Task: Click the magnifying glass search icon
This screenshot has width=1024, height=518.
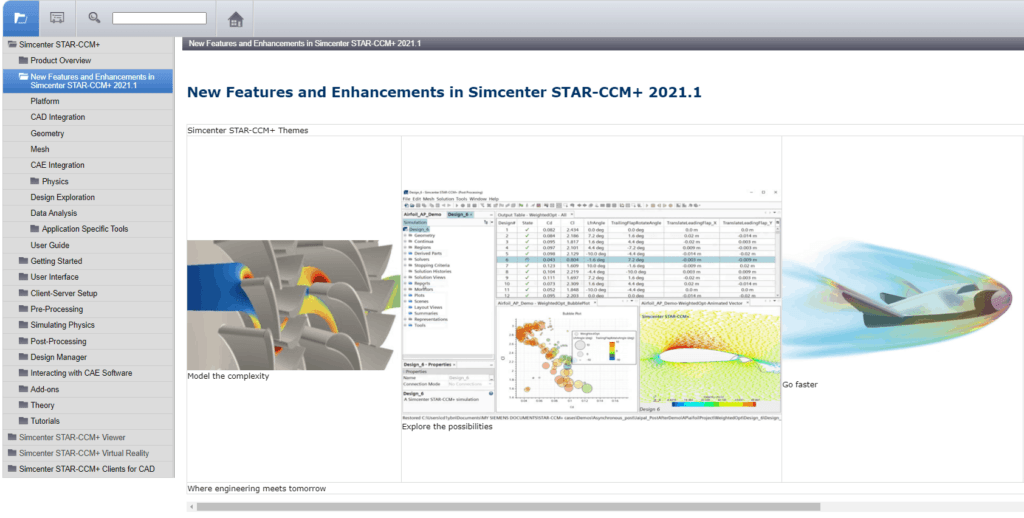Action: 94,18
